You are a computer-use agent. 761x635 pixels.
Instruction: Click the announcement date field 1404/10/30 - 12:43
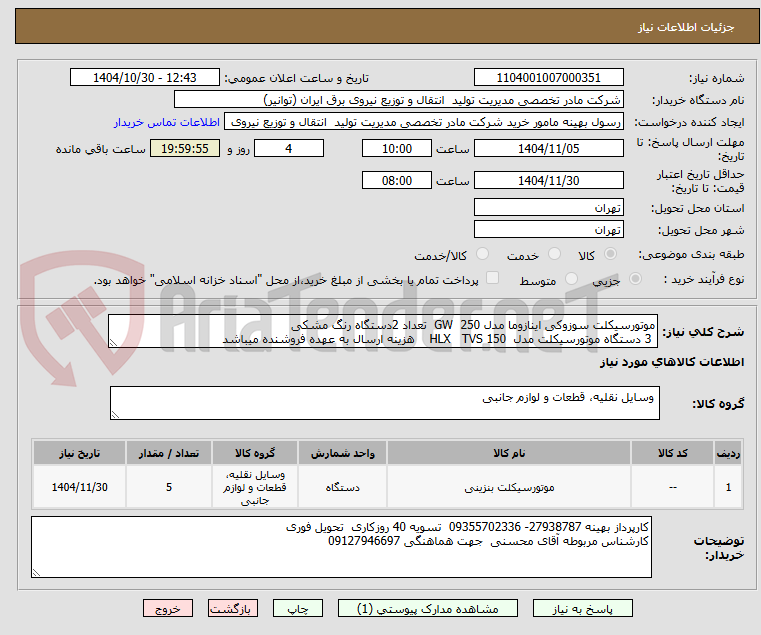(x=145, y=78)
